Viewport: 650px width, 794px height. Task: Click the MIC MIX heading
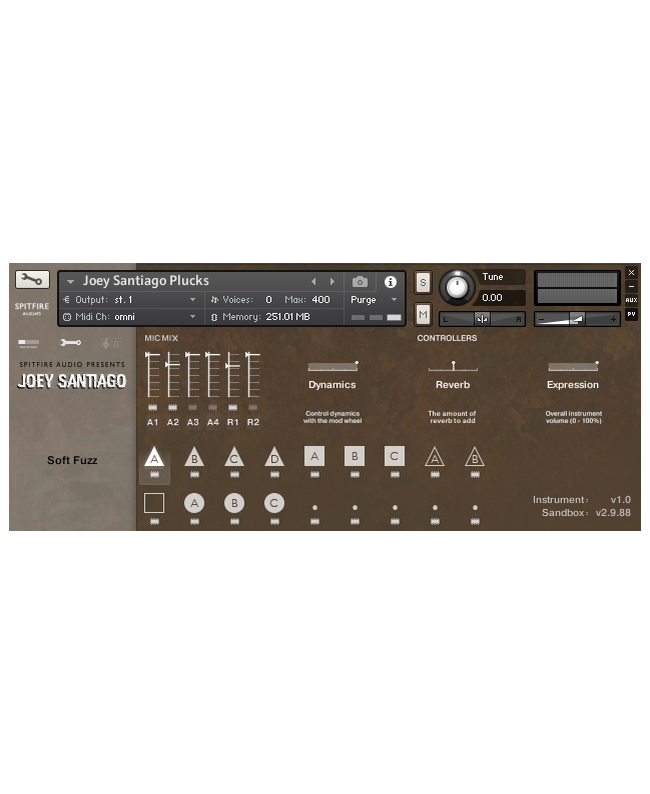[x=161, y=338]
